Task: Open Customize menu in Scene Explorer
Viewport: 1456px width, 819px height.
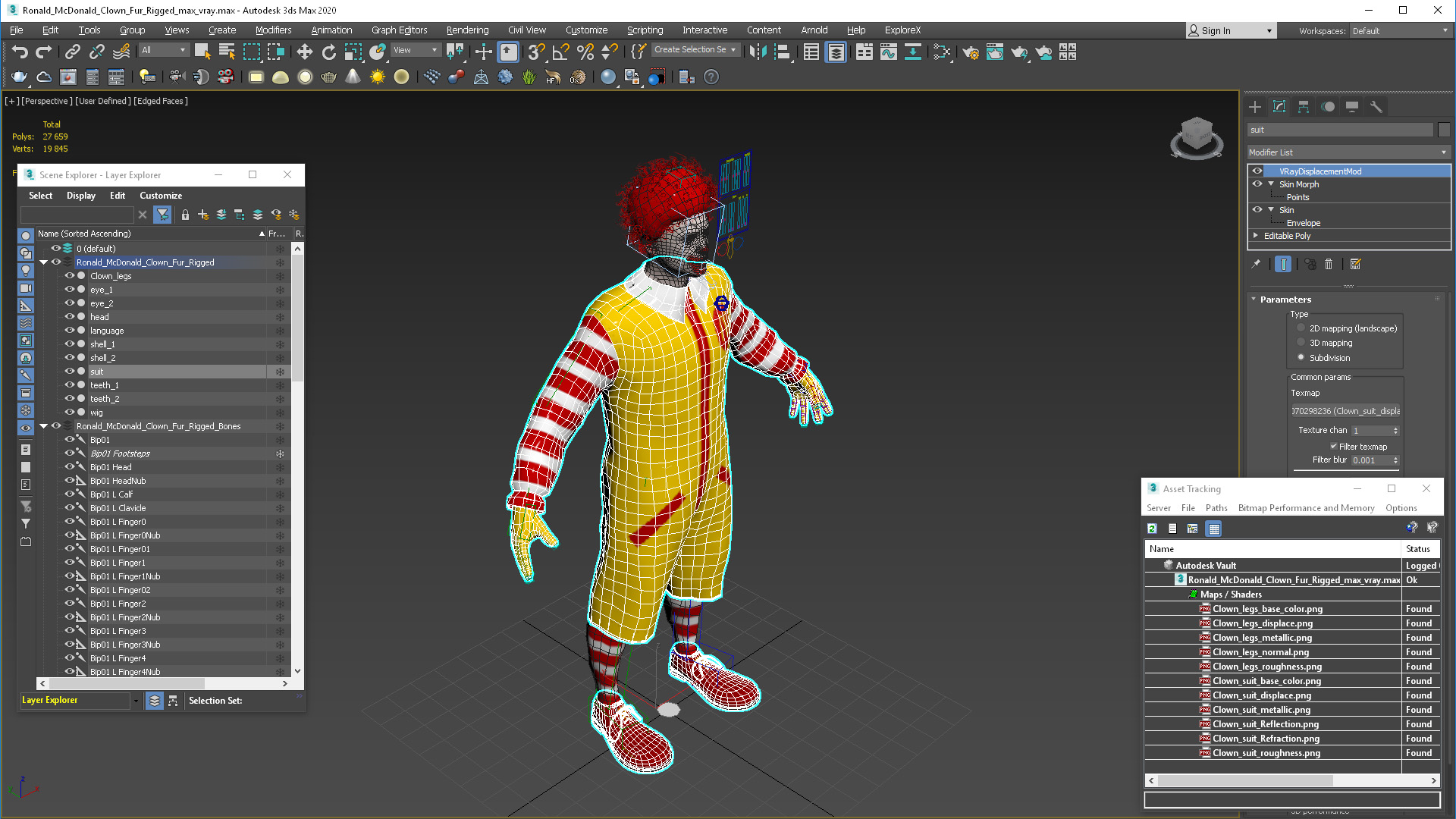Action: 161,196
